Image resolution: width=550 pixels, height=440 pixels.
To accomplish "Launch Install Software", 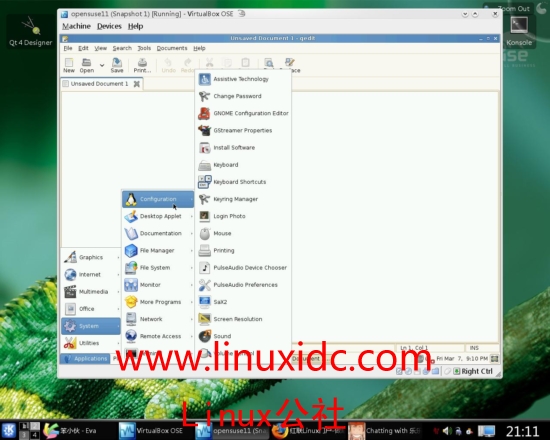I will tap(243, 148).
